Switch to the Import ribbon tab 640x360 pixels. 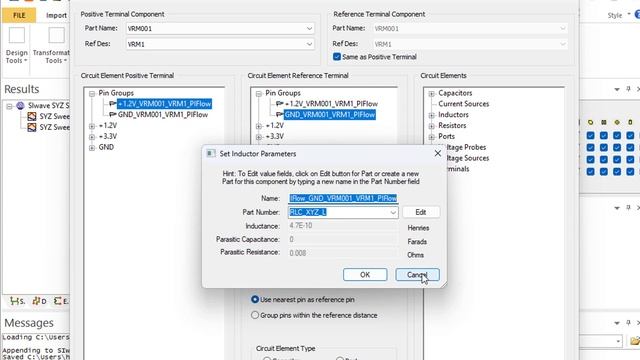pyautogui.click(x=56, y=15)
